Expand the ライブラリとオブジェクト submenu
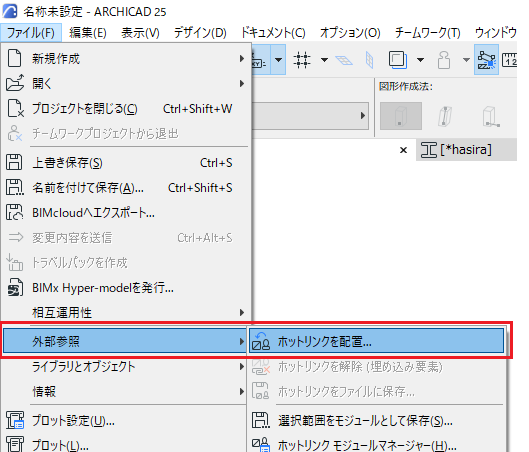 coord(242,366)
